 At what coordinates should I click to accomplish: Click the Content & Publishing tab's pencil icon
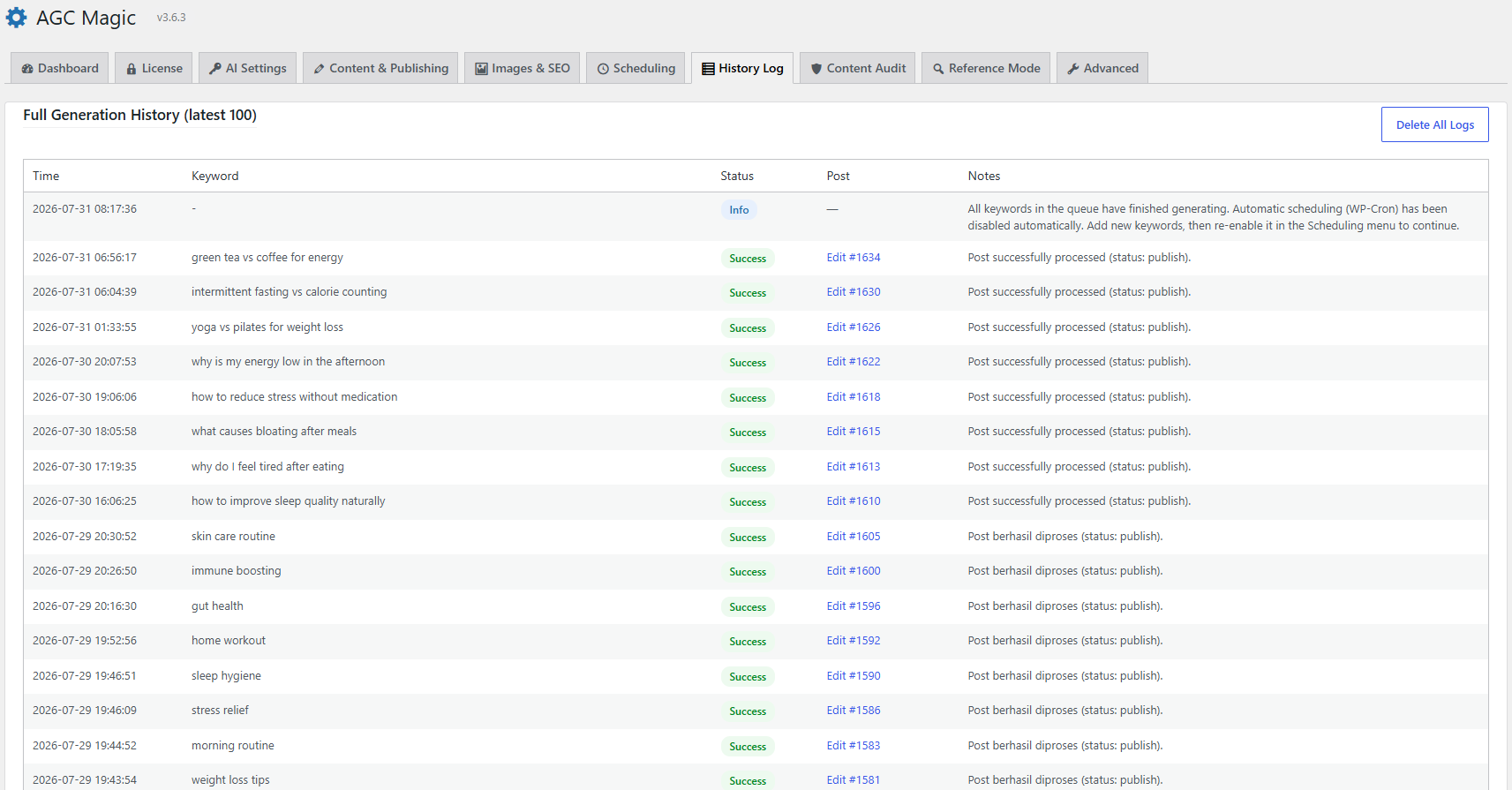[x=319, y=69]
